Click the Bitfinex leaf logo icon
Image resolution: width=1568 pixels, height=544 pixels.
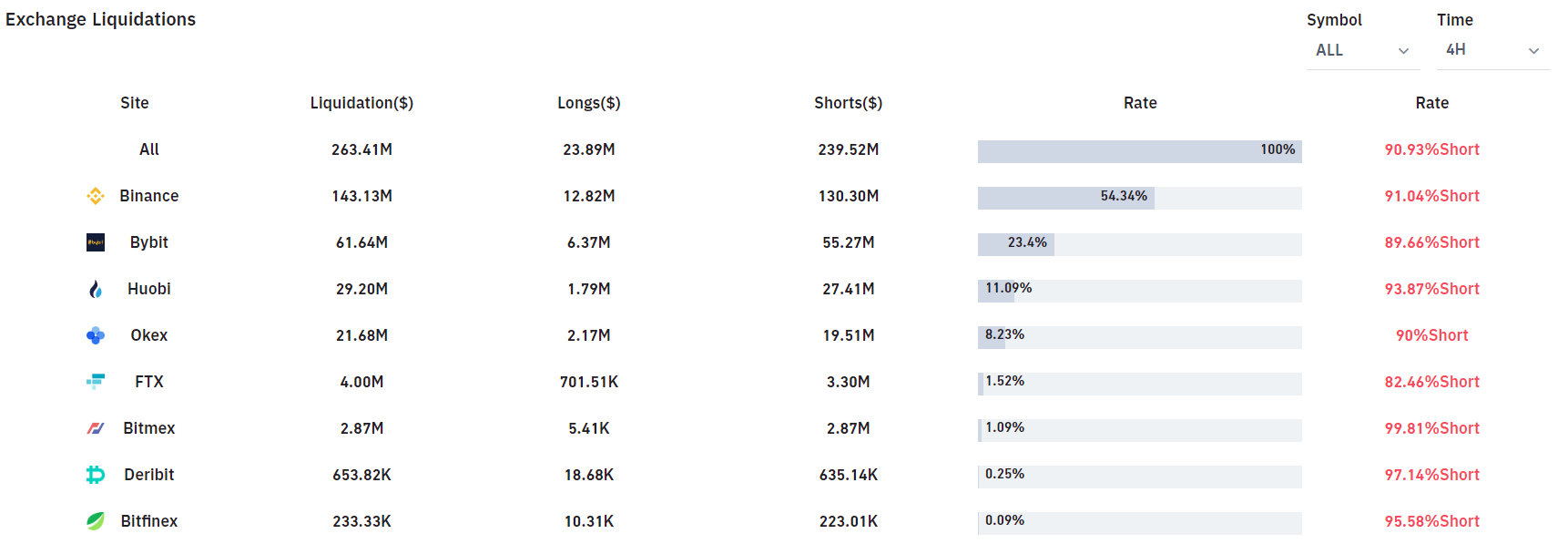(96, 521)
